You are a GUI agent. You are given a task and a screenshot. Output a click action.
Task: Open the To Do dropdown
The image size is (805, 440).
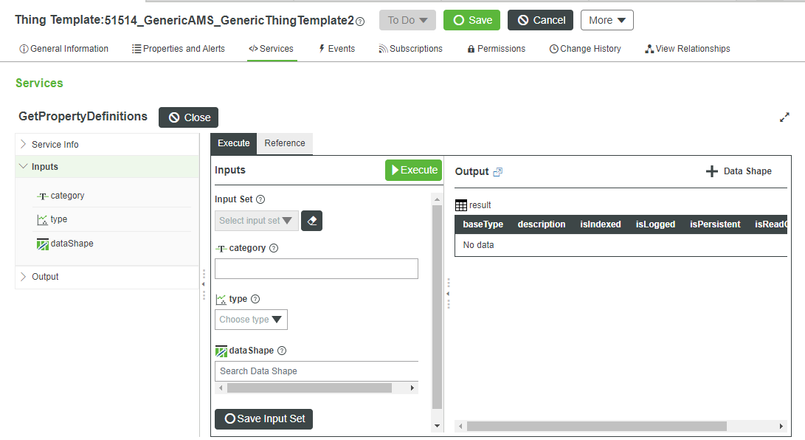[x=407, y=20]
